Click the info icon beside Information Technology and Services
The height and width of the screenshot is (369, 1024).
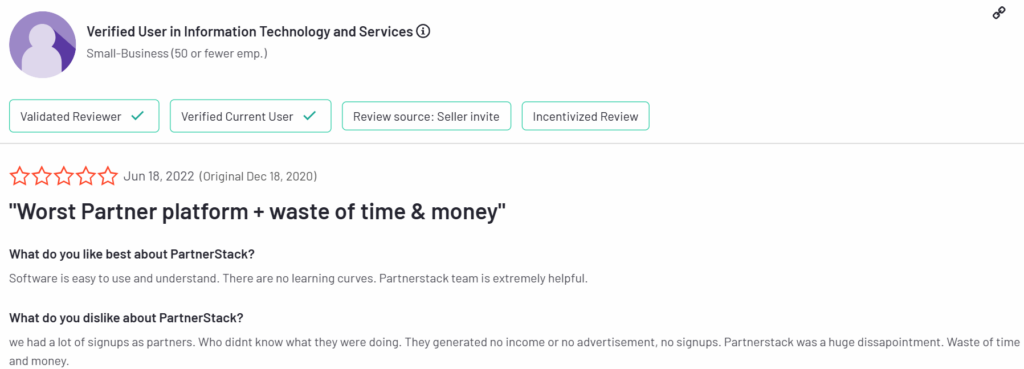(423, 31)
